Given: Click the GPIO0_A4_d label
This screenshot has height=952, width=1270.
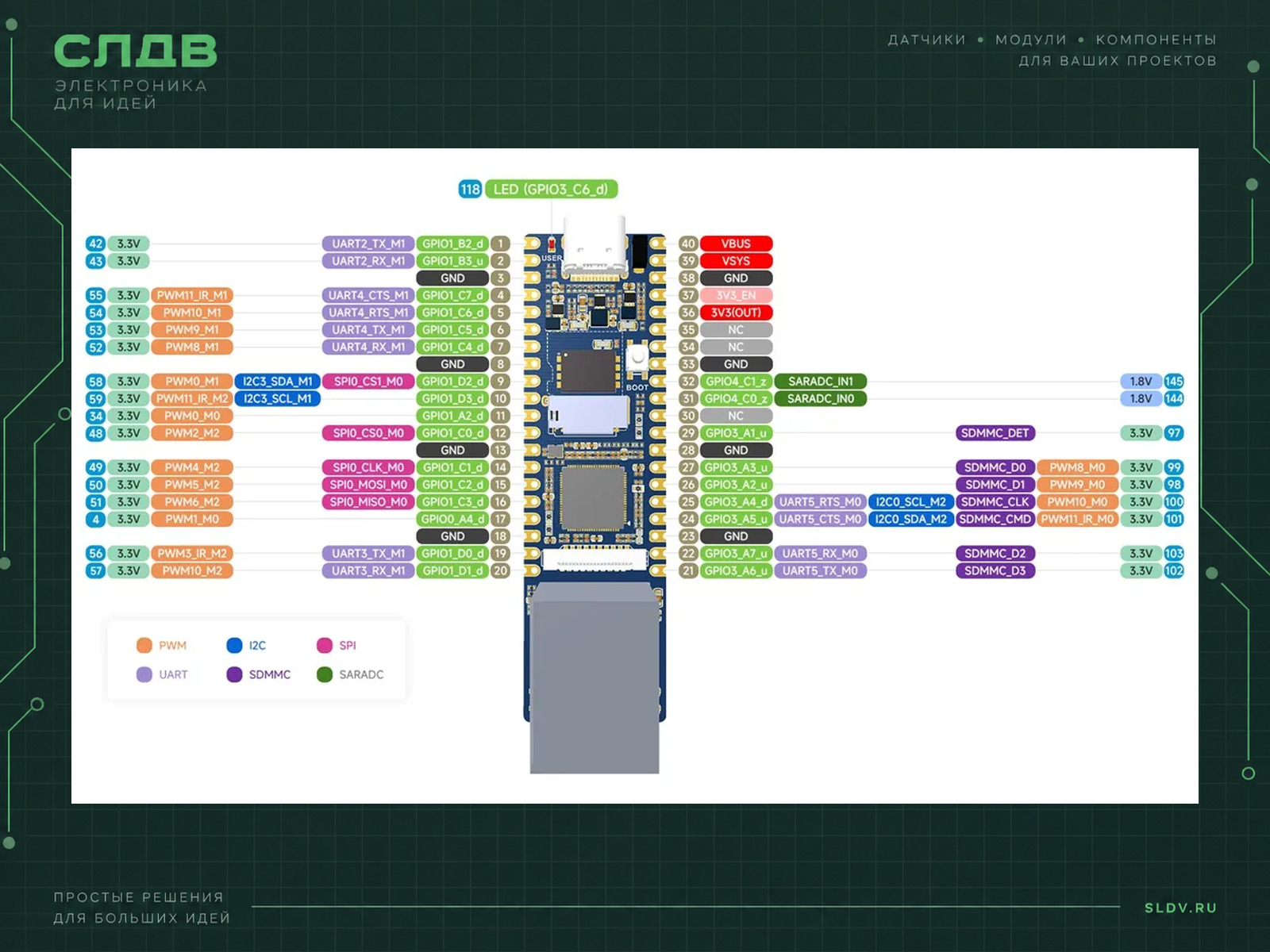Looking at the screenshot, I should (452, 519).
